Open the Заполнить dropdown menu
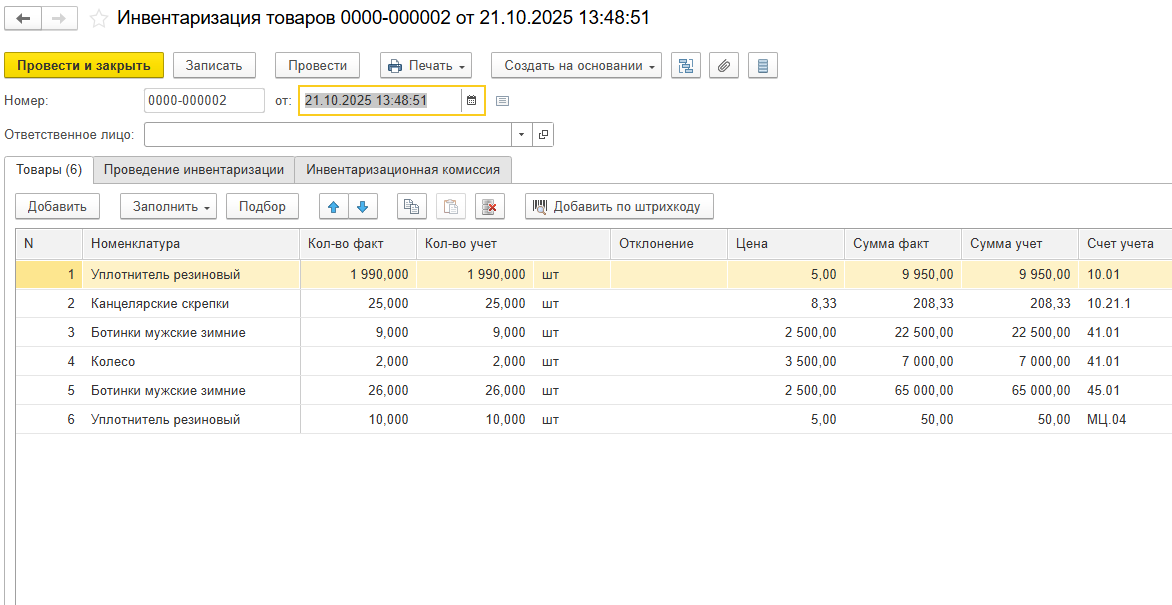The width and height of the screenshot is (1172, 605). coord(168,207)
